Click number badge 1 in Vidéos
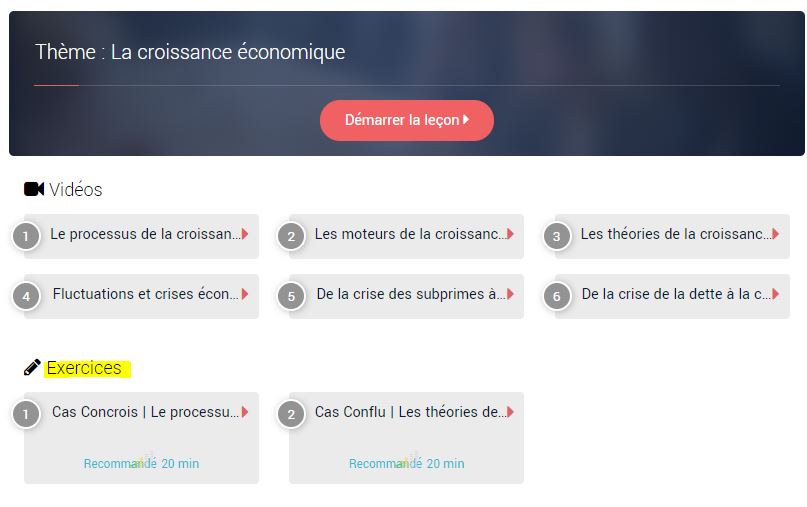This screenshot has width=807, height=507. [x=26, y=237]
